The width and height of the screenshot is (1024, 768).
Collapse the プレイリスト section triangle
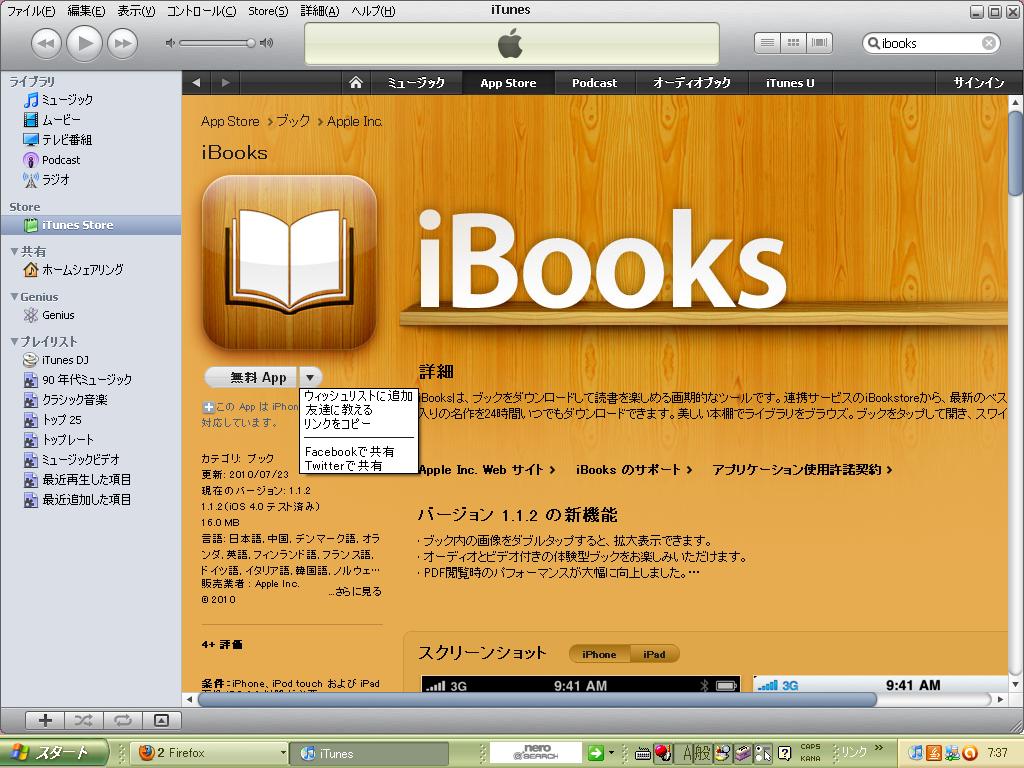pyautogui.click(x=14, y=342)
